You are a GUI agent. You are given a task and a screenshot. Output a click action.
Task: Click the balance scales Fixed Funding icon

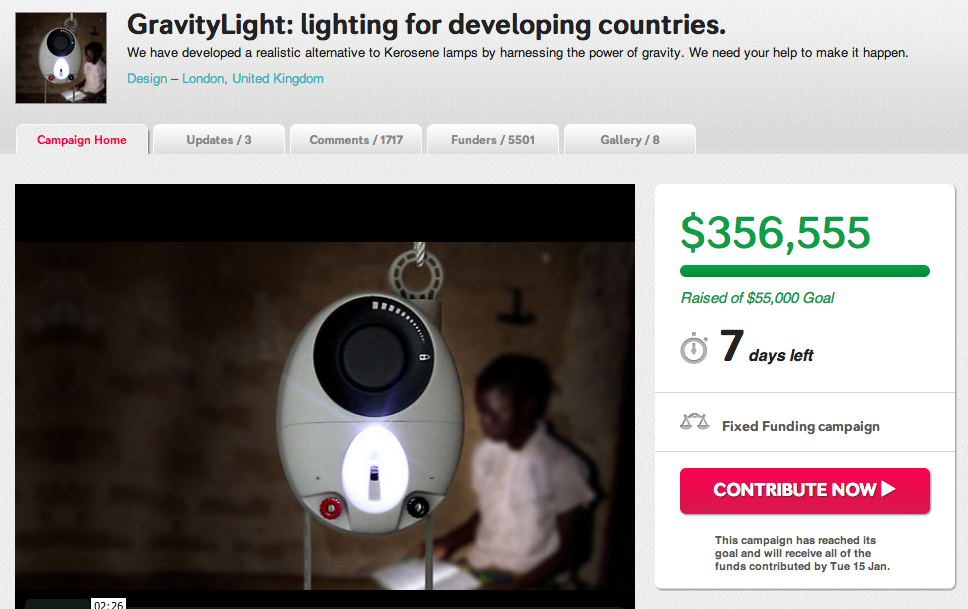(695, 422)
